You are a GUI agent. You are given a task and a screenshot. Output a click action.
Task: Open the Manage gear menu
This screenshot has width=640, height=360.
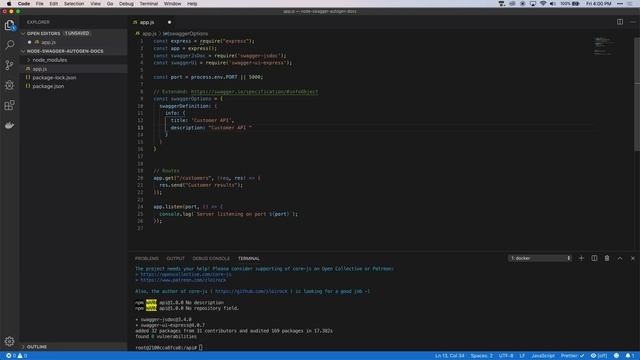9,341
